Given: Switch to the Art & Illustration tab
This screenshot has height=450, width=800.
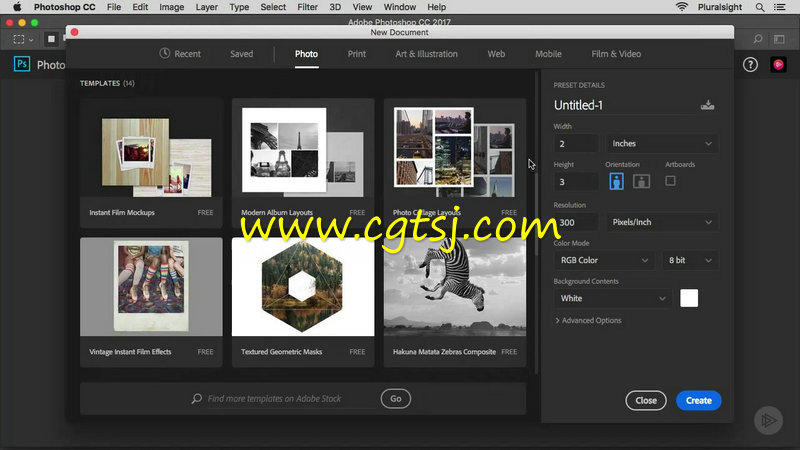Looking at the screenshot, I should coord(427,54).
